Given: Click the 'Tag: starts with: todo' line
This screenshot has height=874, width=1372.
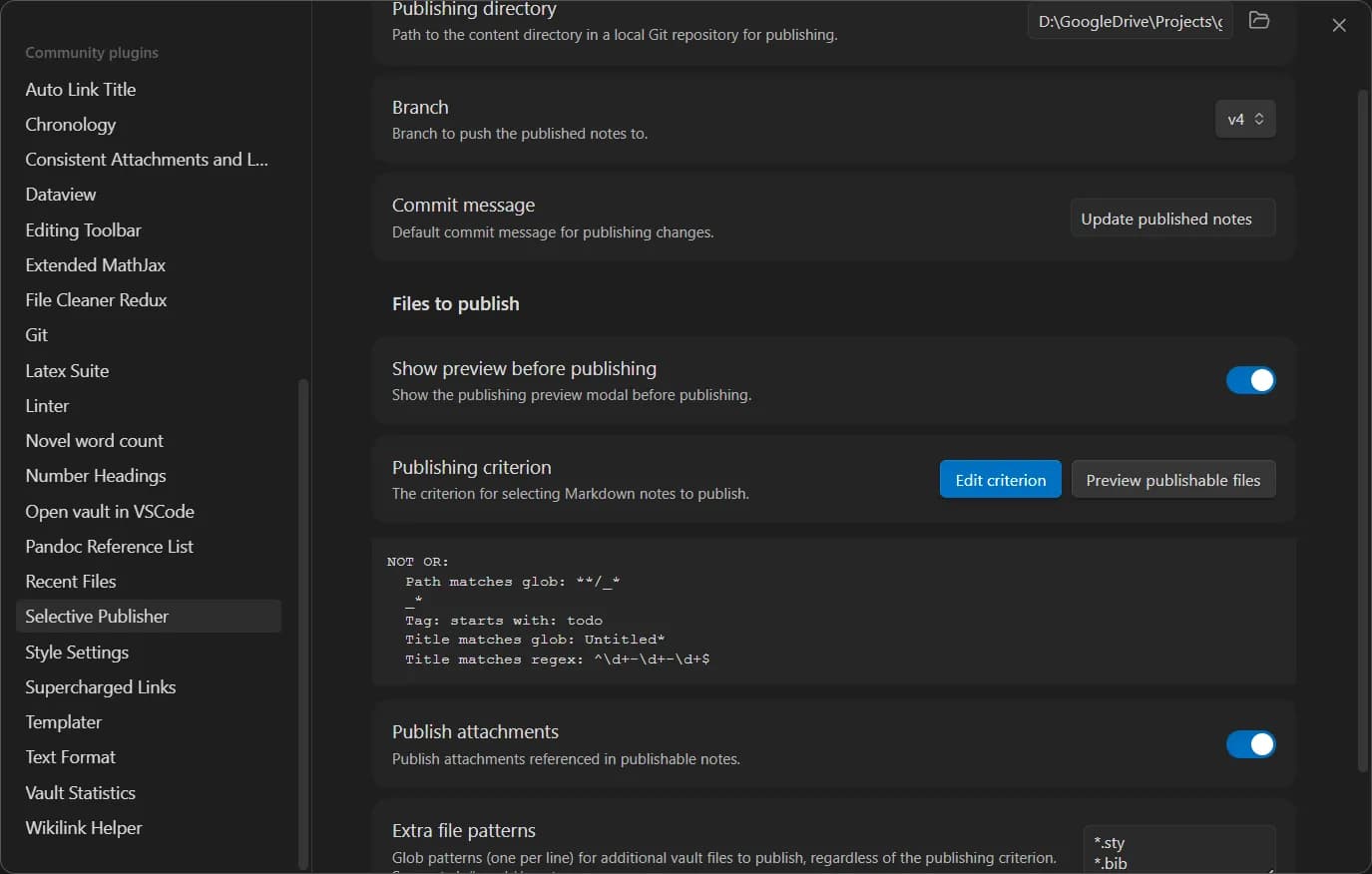Looking at the screenshot, I should [x=504, y=621].
